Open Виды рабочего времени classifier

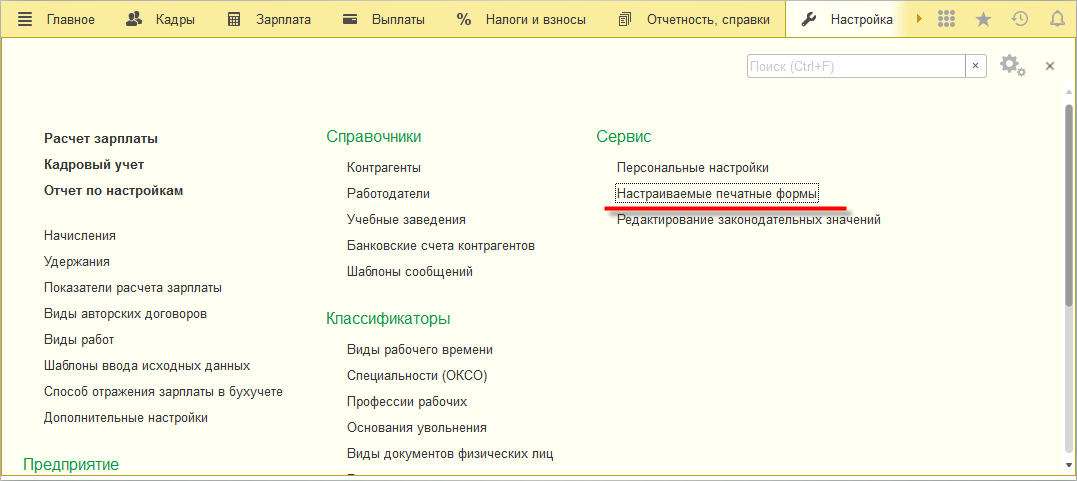tap(420, 350)
